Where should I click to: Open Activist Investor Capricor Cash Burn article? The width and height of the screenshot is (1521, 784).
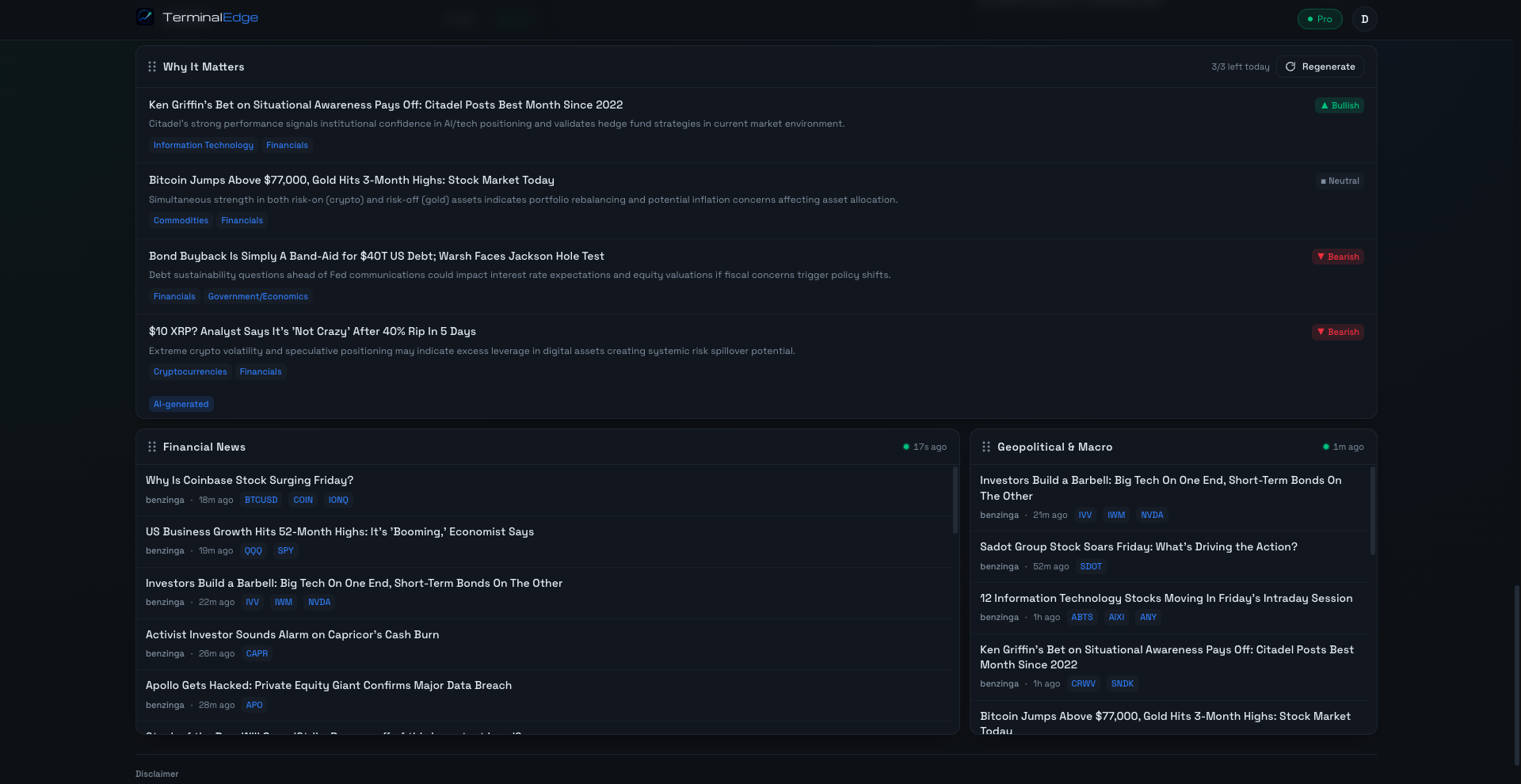click(292, 634)
